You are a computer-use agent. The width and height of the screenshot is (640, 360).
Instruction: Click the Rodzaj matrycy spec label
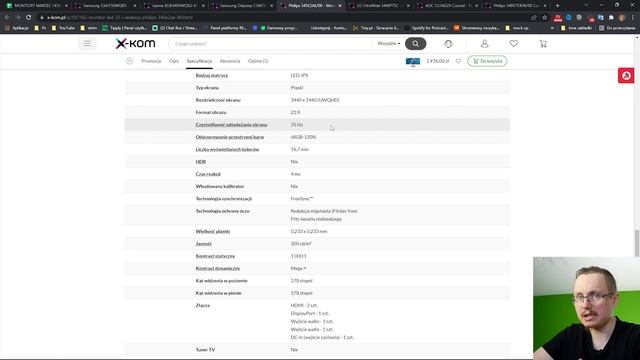pos(212,76)
